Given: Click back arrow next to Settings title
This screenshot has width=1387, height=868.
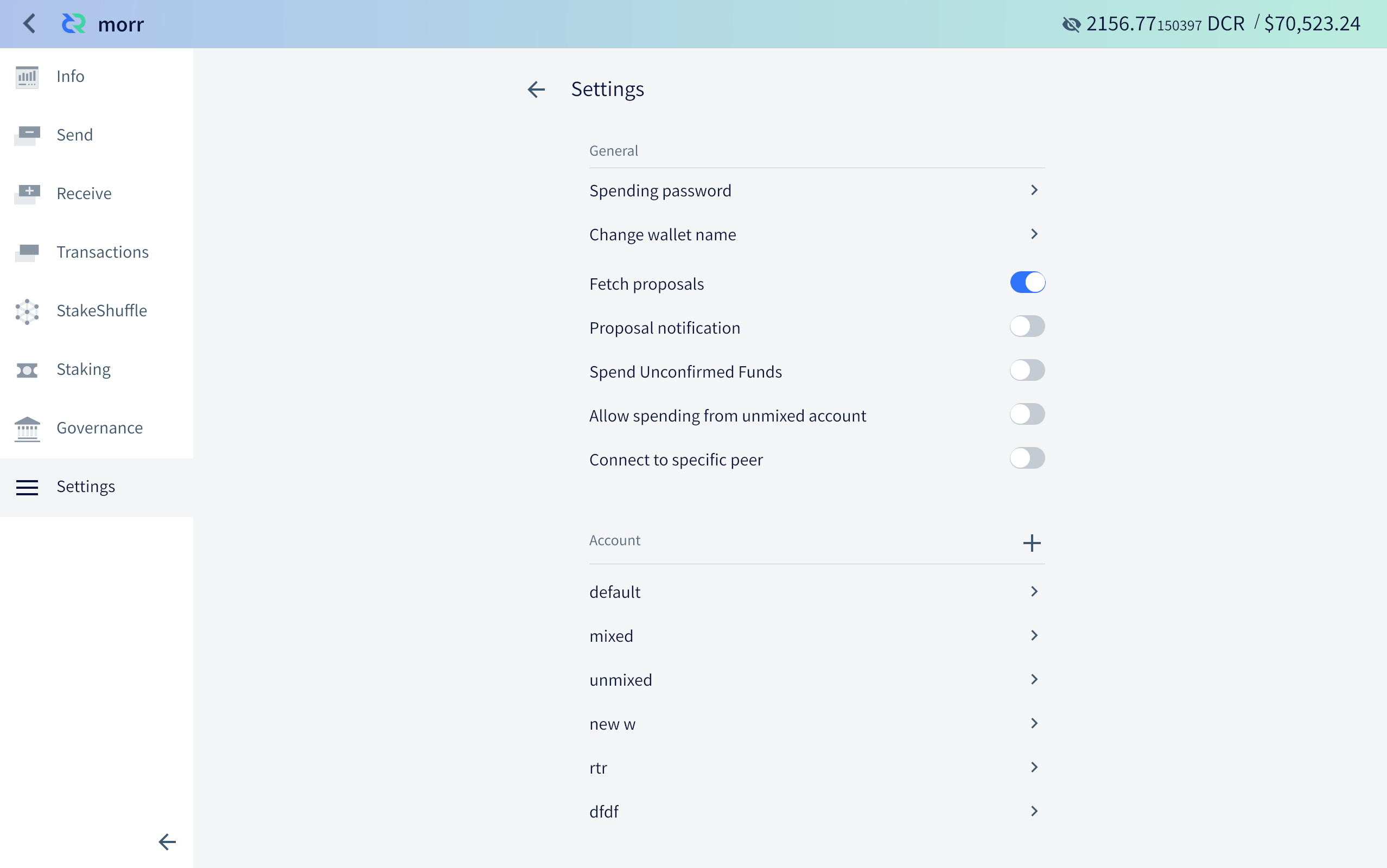Looking at the screenshot, I should pyautogui.click(x=536, y=89).
